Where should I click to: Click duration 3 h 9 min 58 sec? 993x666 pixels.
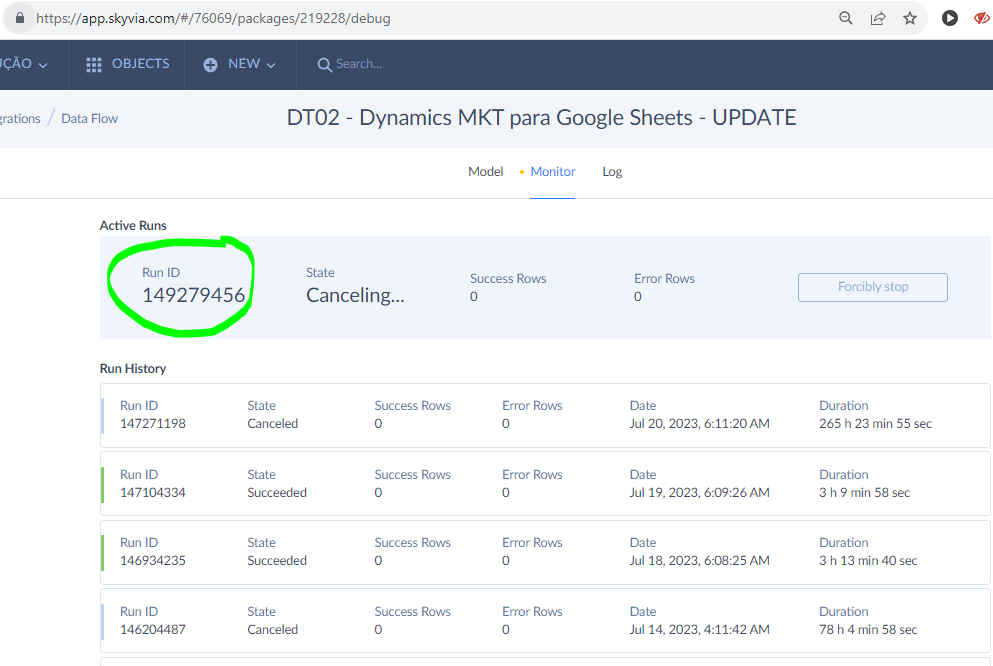864,493
